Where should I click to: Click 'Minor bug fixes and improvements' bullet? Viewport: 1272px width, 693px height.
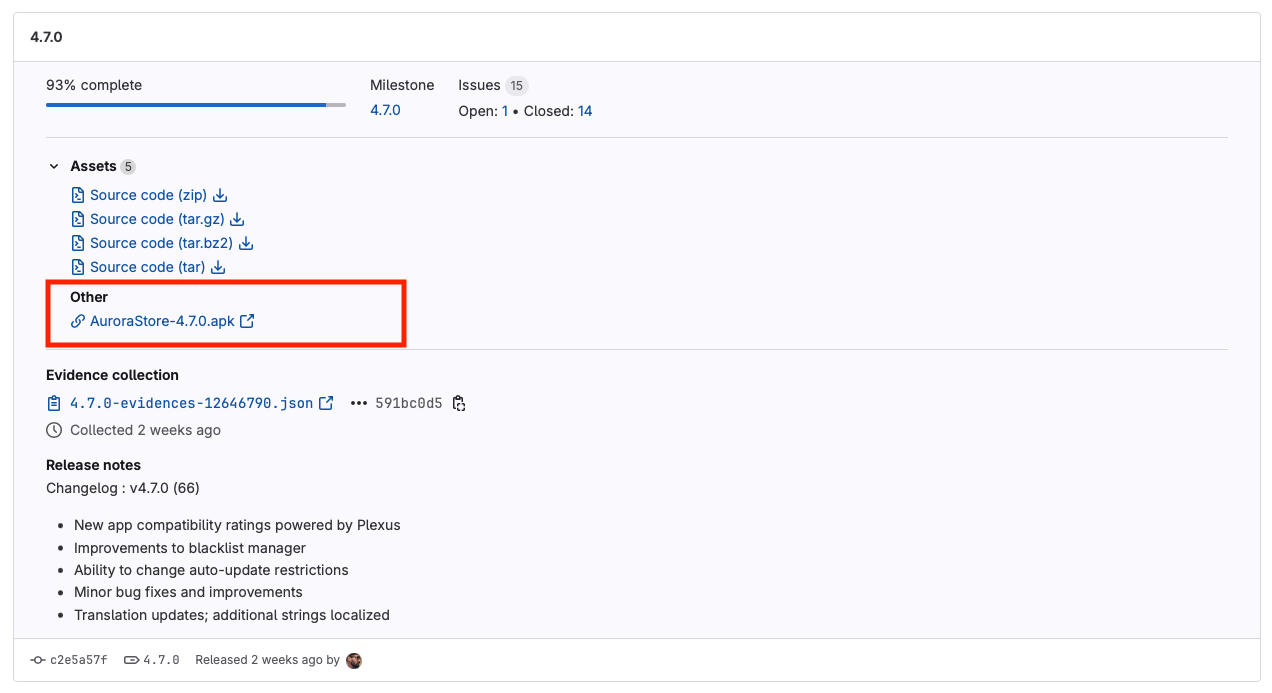point(188,592)
